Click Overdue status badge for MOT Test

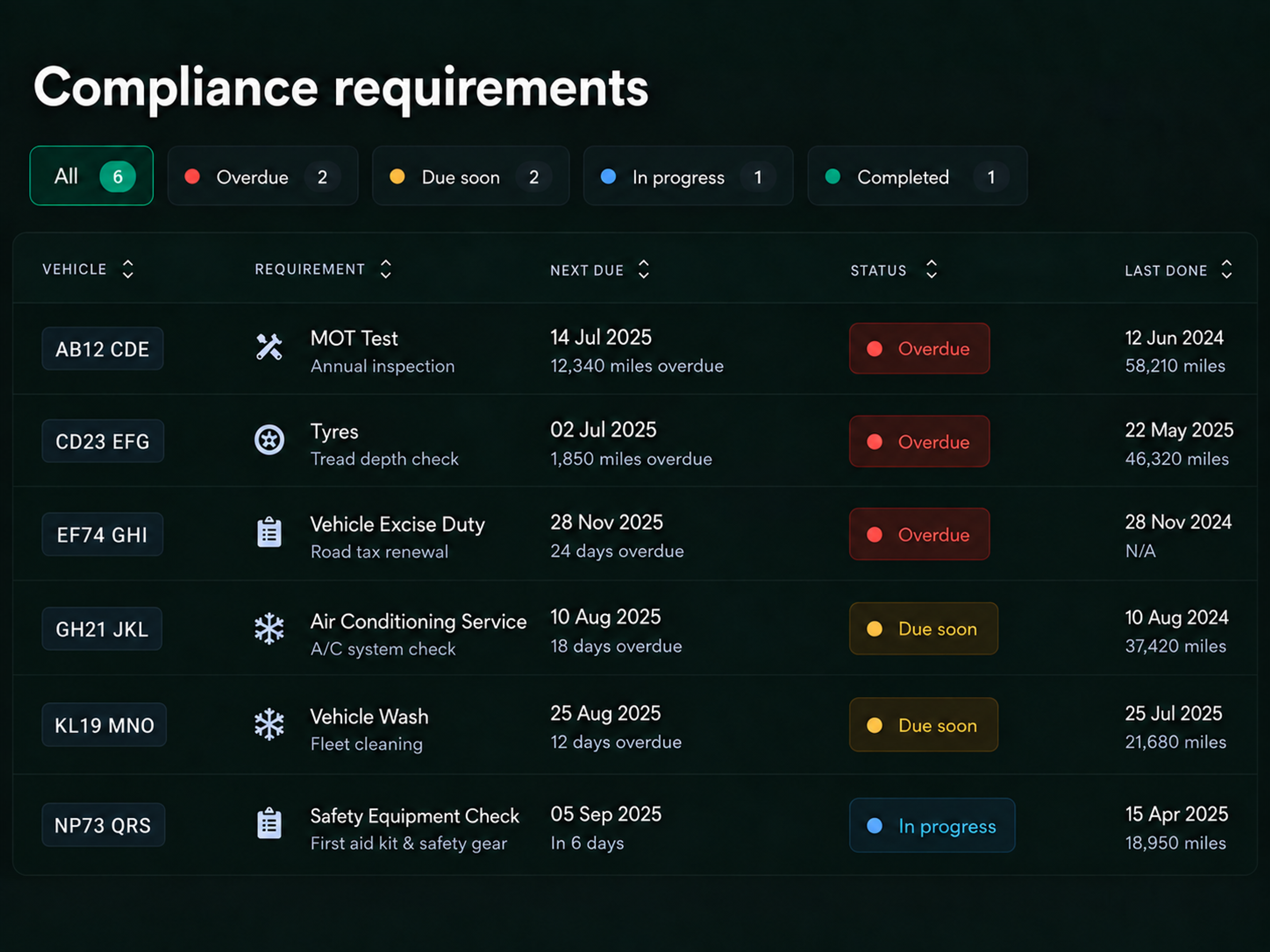click(919, 348)
